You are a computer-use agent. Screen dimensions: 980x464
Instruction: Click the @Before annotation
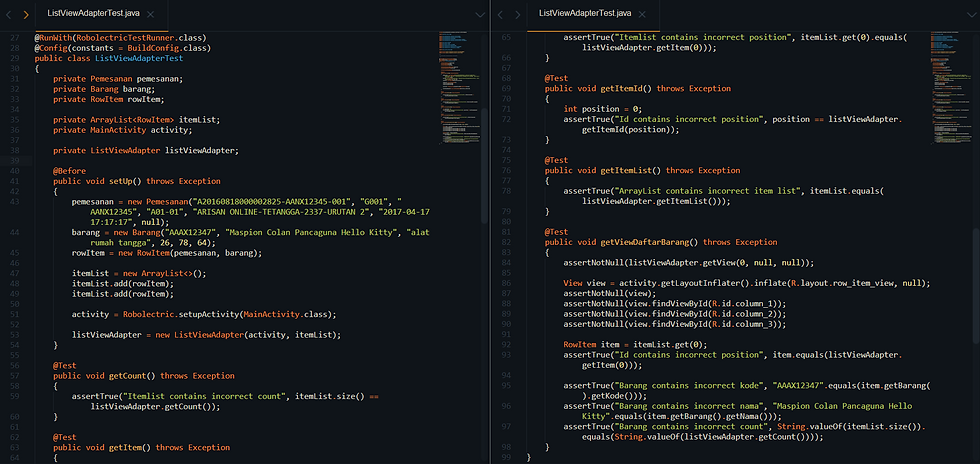click(69, 171)
